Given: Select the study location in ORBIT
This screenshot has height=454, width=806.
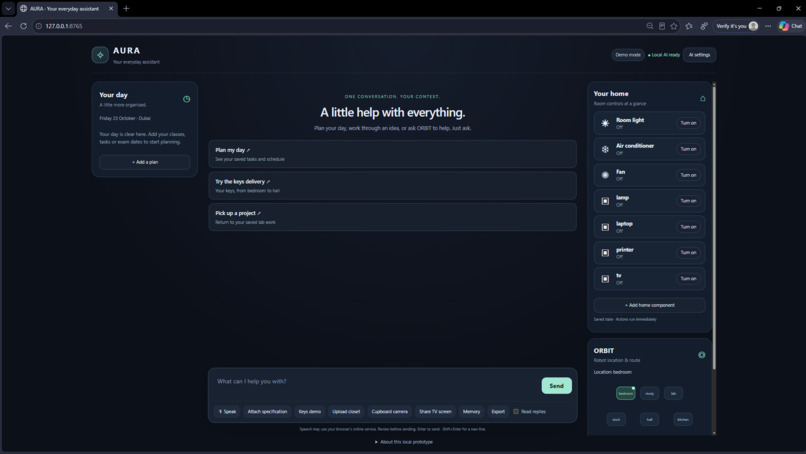Looking at the screenshot, I should coord(649,393).
